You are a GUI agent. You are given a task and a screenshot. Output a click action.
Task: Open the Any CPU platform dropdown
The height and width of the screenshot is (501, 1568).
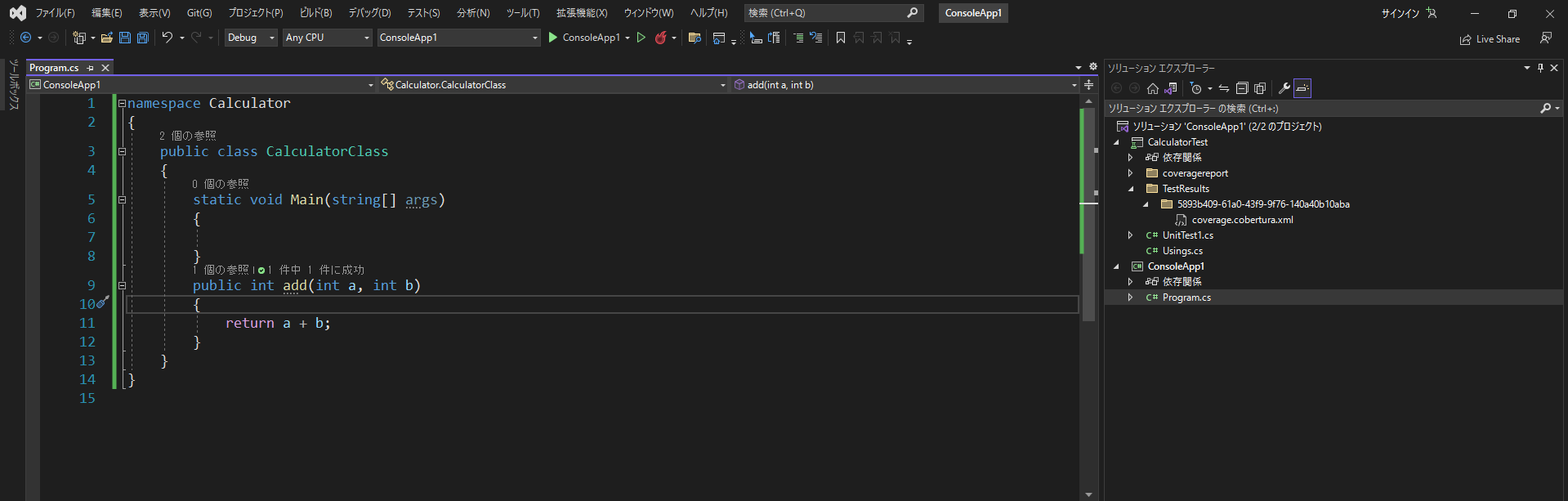pos(328,38)
